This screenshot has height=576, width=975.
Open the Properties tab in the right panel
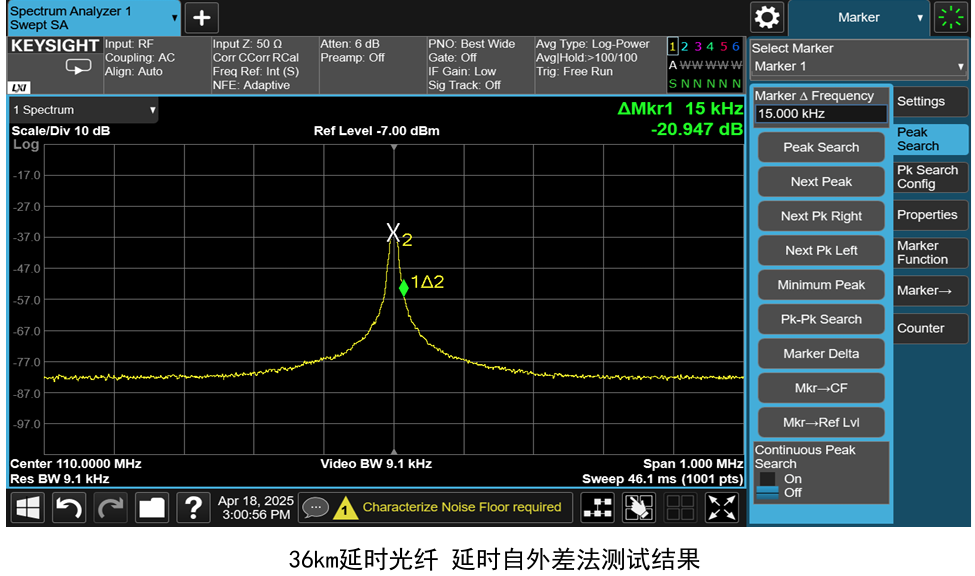point(929,215)
